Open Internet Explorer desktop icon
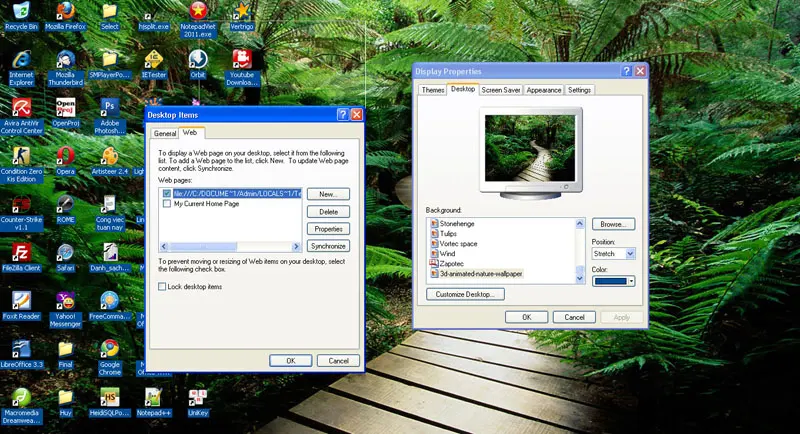800x434 pixels. coord(21,68)
